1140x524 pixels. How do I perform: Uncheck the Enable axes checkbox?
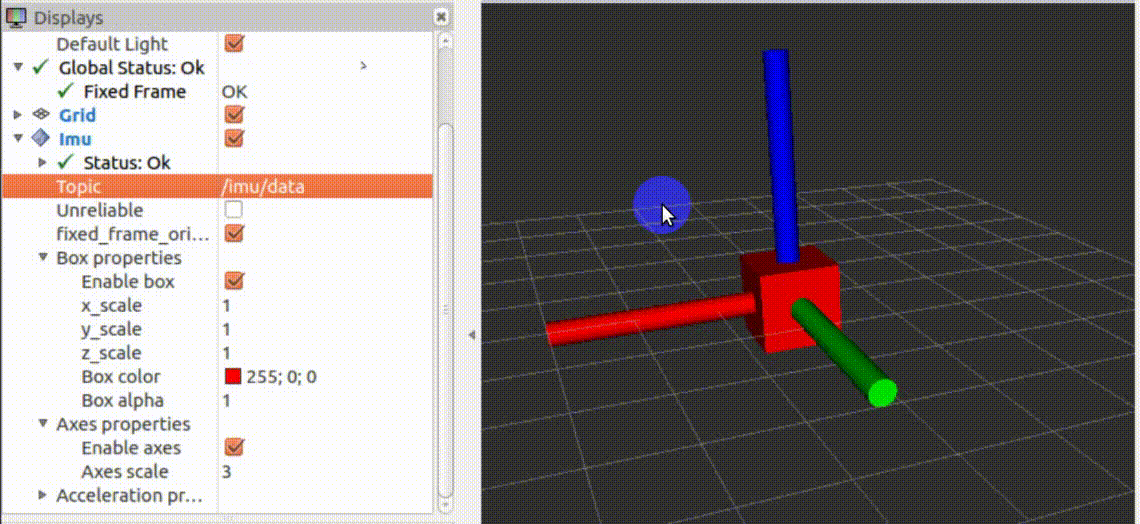pos(234,447)
